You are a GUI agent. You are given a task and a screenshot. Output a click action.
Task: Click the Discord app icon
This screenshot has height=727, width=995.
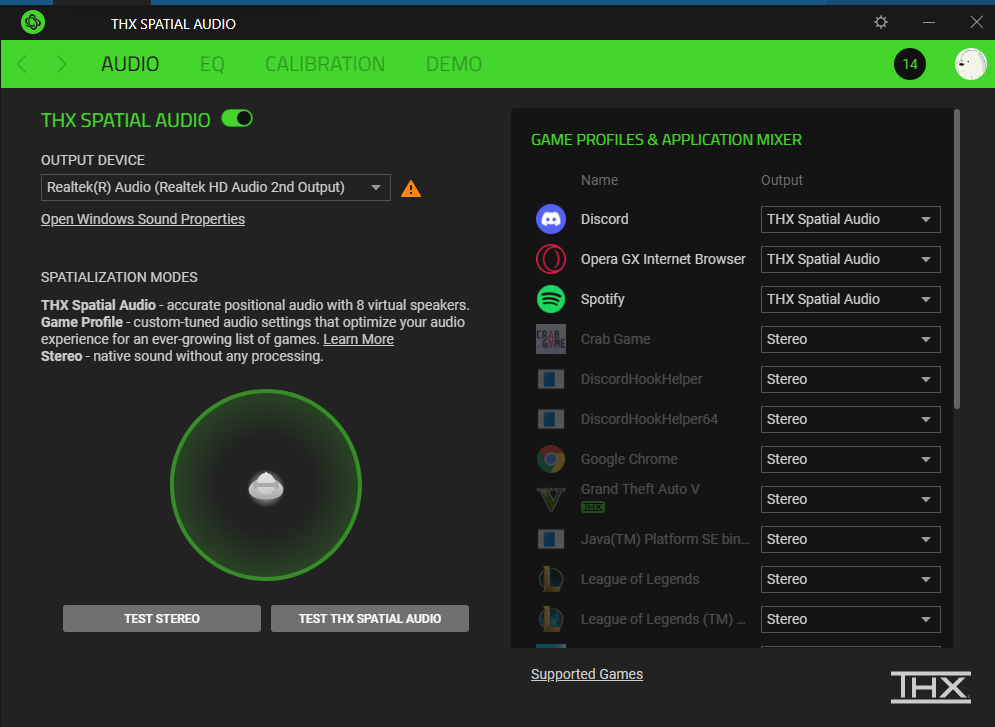click(x=551, y=219)
